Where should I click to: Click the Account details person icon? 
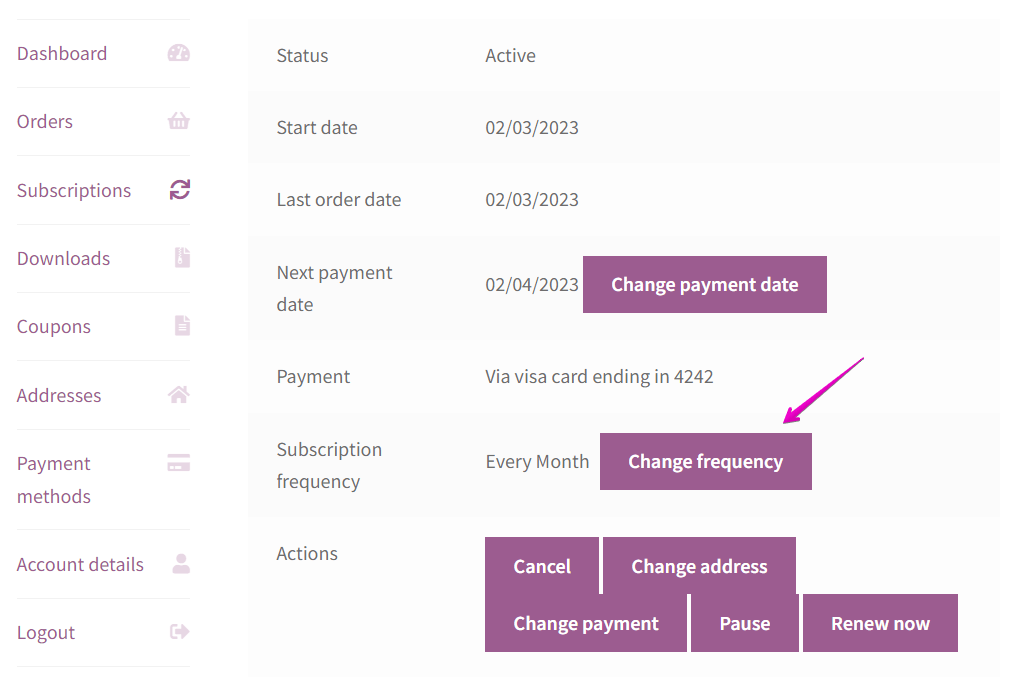tap(179, 564)
